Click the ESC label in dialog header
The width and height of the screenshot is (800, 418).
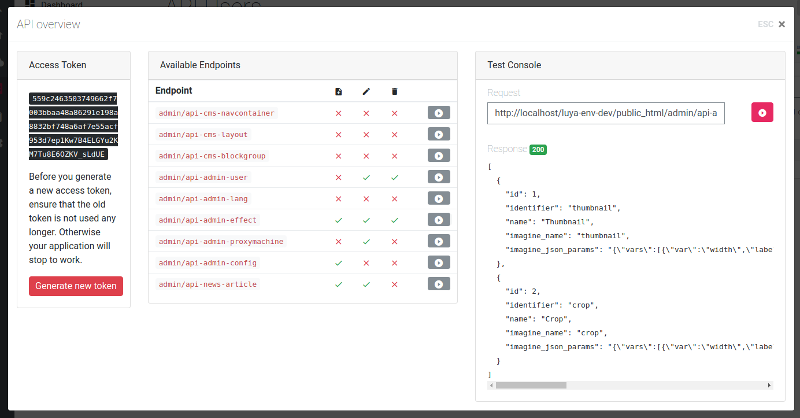(765, 24)
